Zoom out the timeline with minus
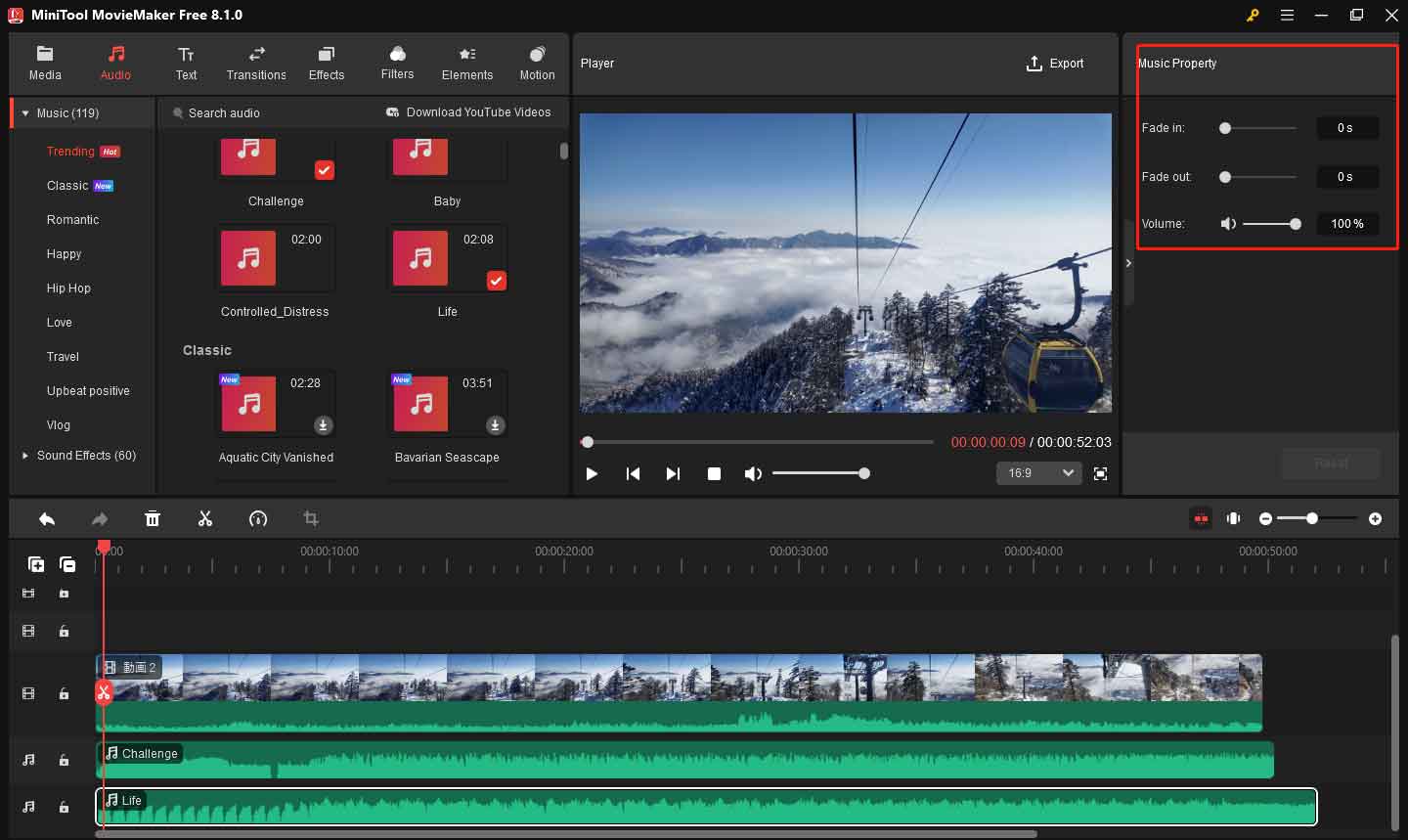Viewport: 1408px width, 840px height. [1265, 518]
